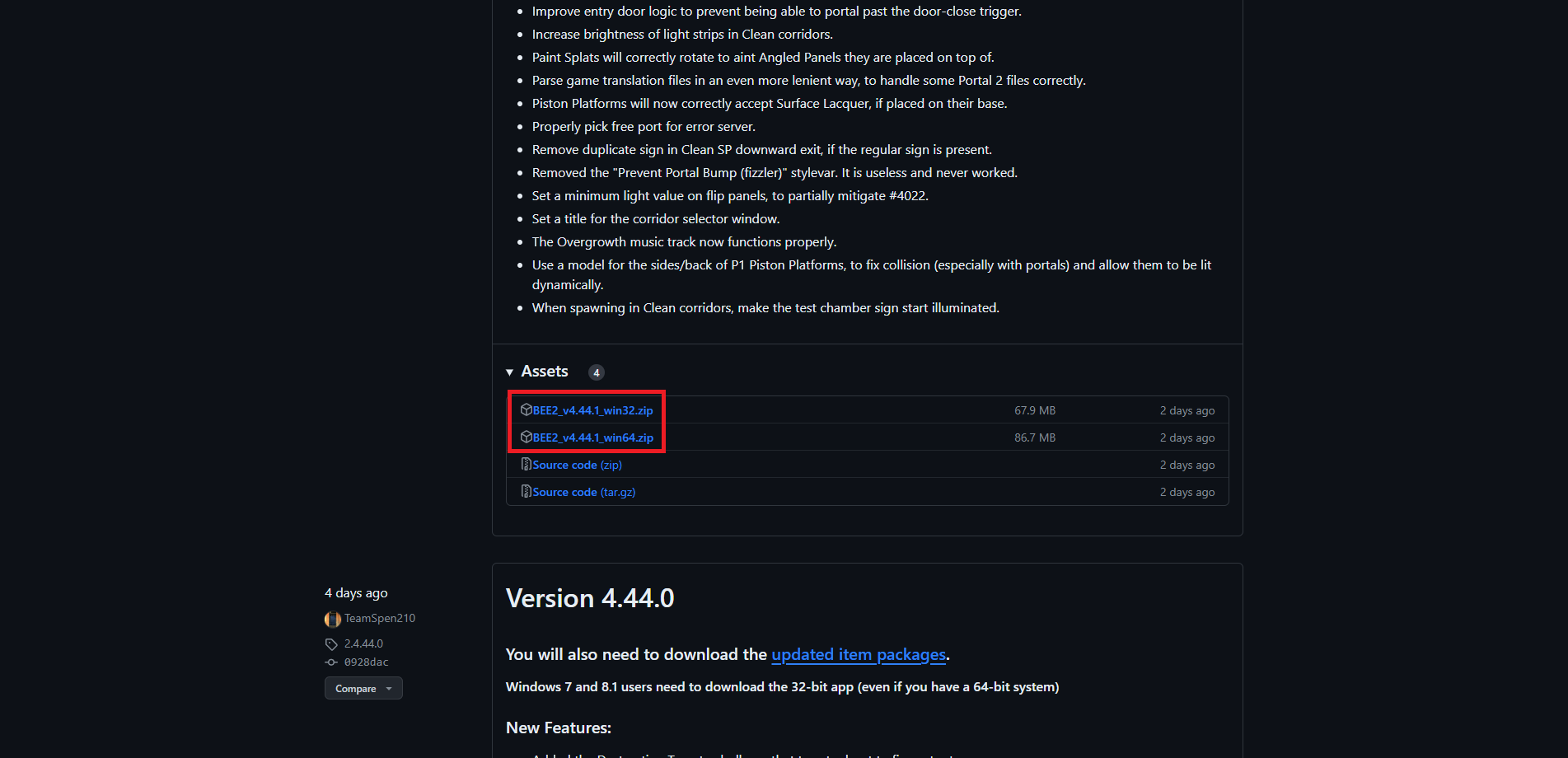
Task: Click the file icon beside Source code (tar.gz)
Action: [527, 491]
